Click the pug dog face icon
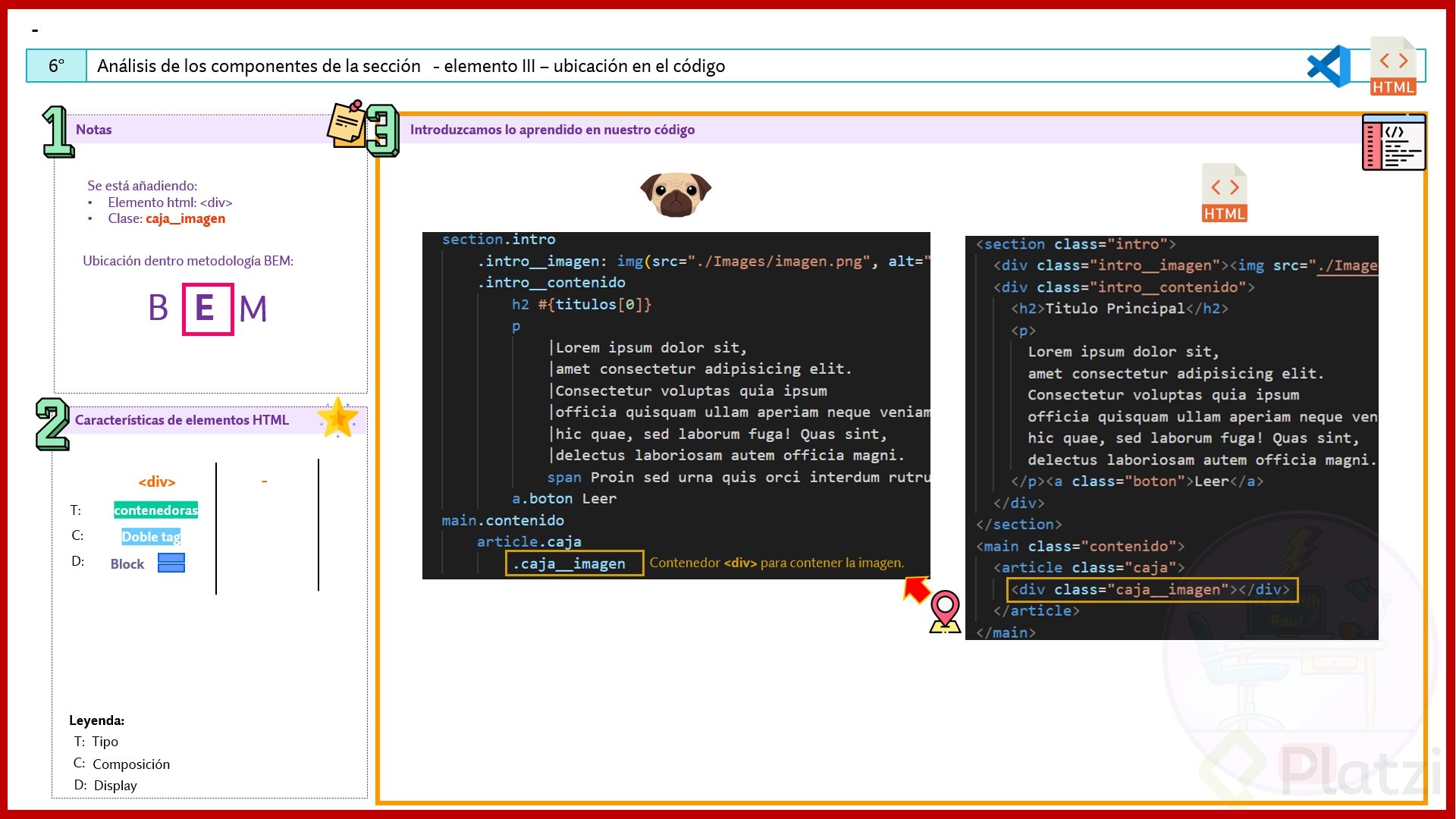 (676, 194)
